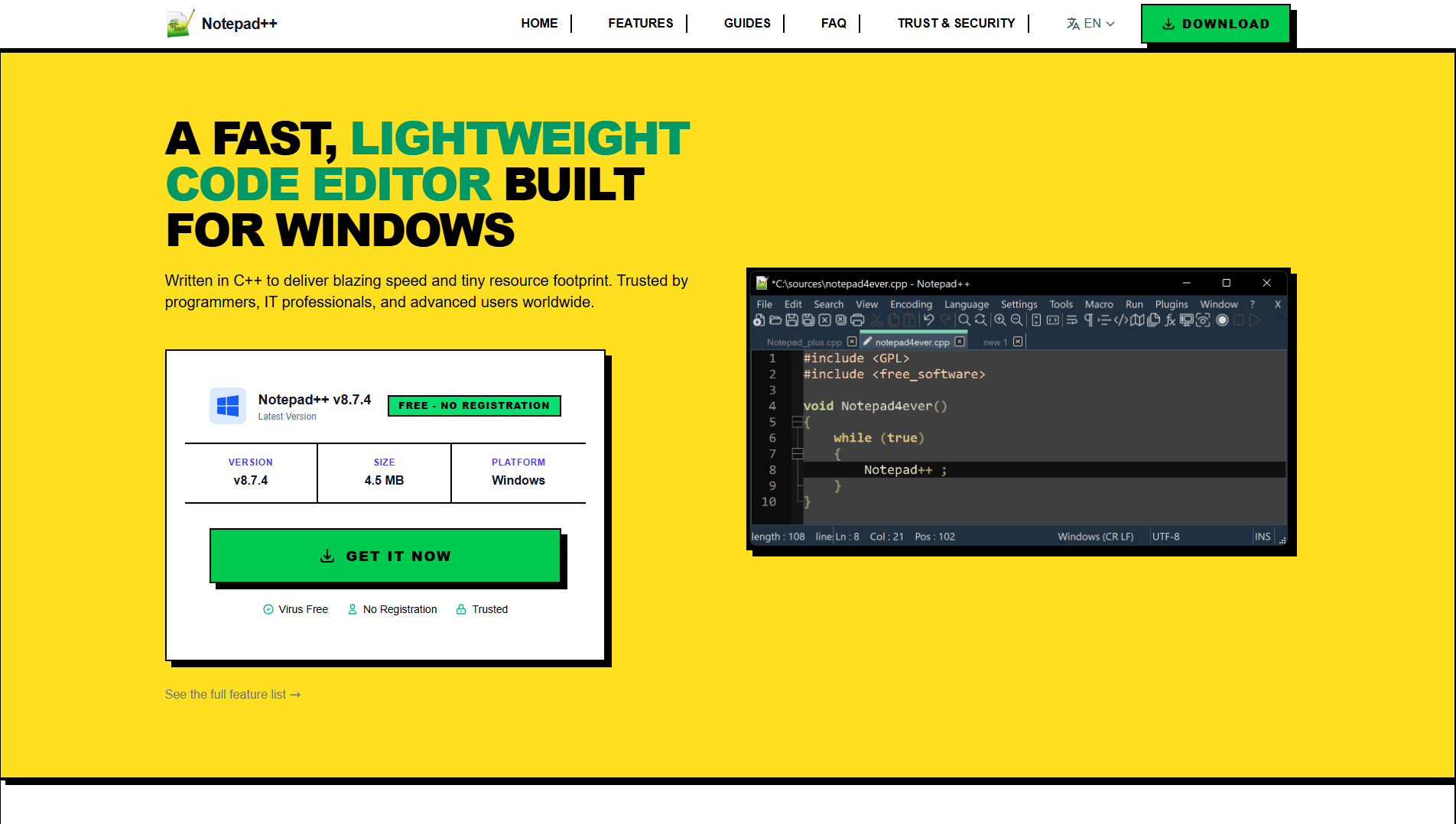Open the TRUST & SECURITY nav link
Viewport: 1456px width, 824px height.
956,23
